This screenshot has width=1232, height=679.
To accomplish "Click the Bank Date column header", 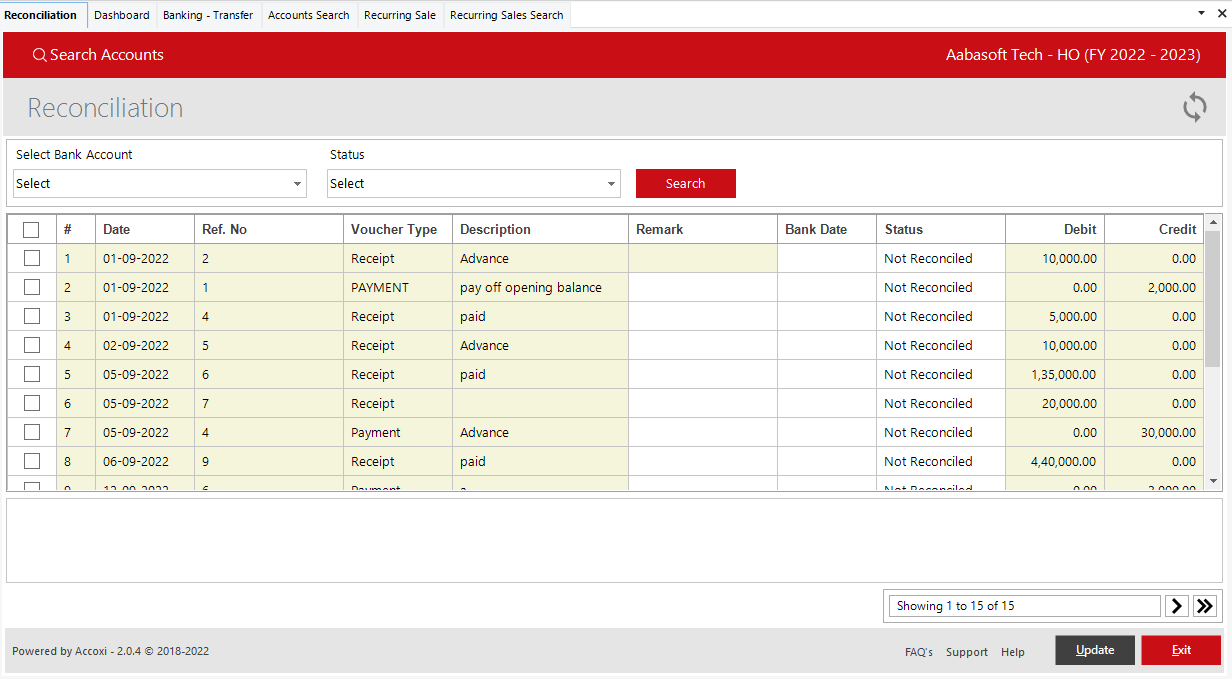I will pyautogui.click(x=827, y=230).
